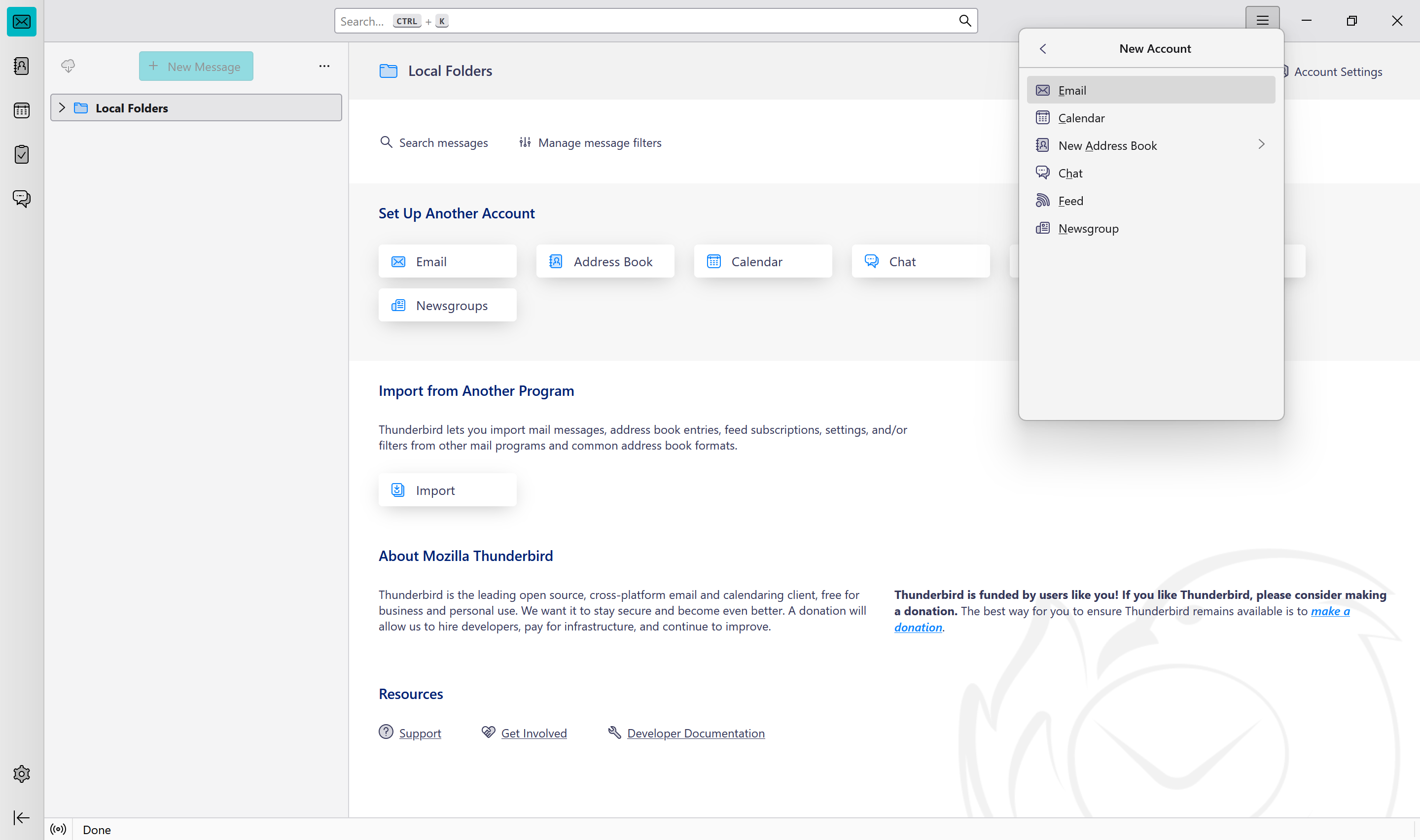Select Feed in New Account menu

click(x=1151, y=201)
